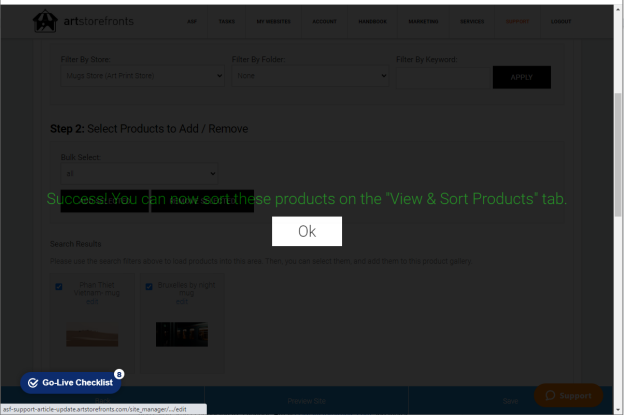Open the Bulk Select dropdown
Viewport: 624px width, 415px height.
click(139, 173)
